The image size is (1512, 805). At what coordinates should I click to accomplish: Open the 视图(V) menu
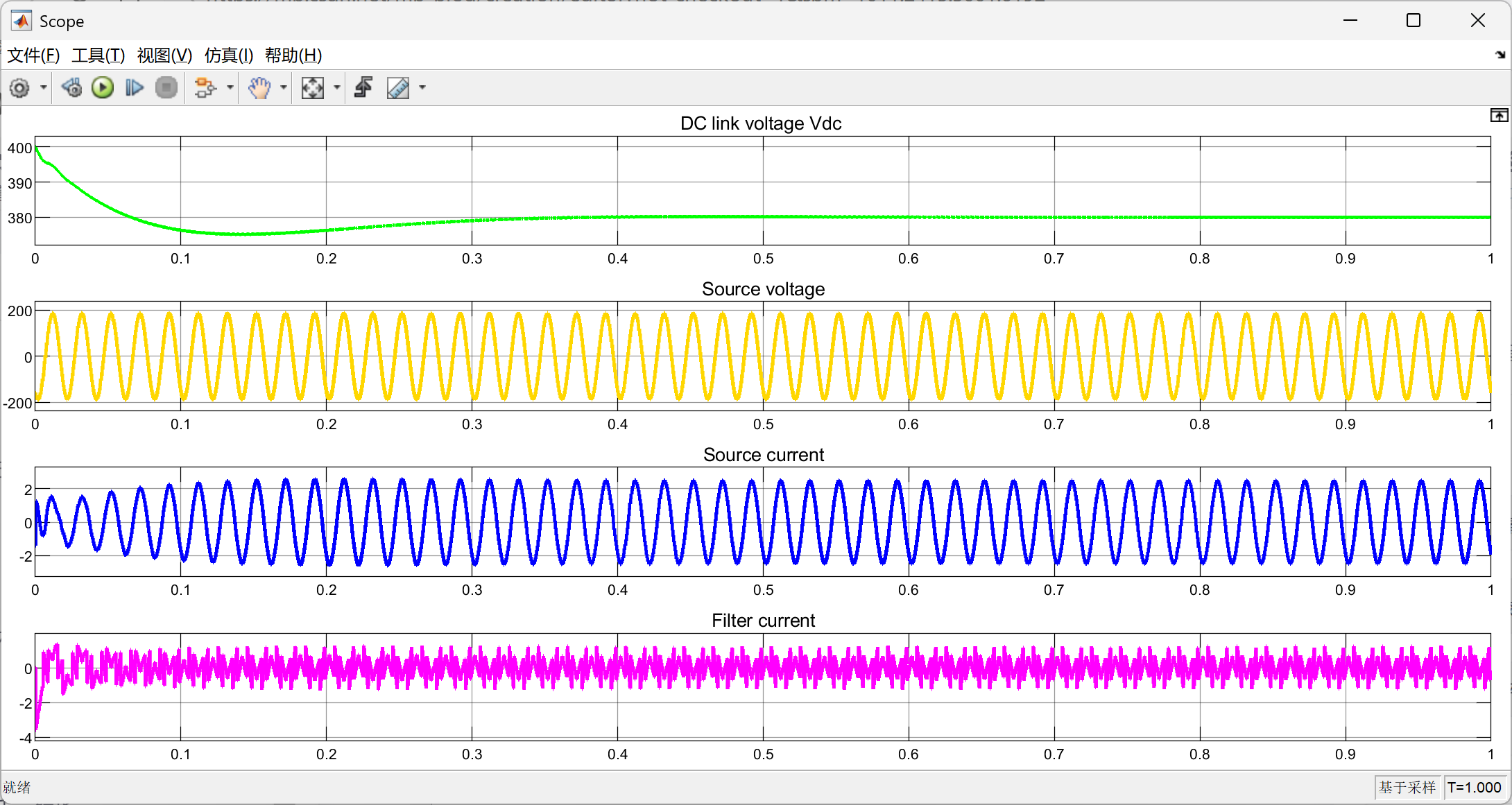tap(164, 55)
